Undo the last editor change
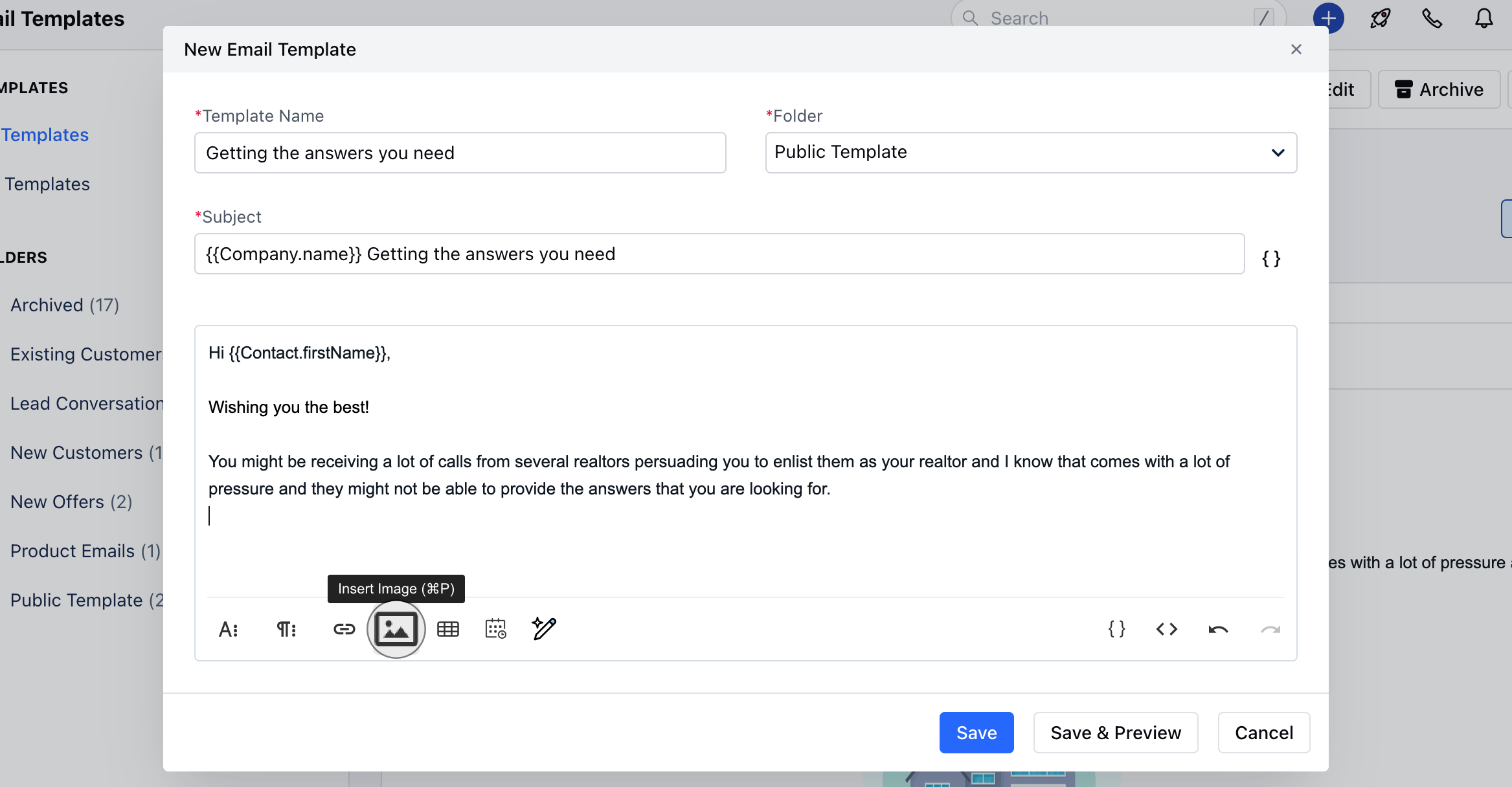This screenshot has height=787, width=1512. 1218,628
